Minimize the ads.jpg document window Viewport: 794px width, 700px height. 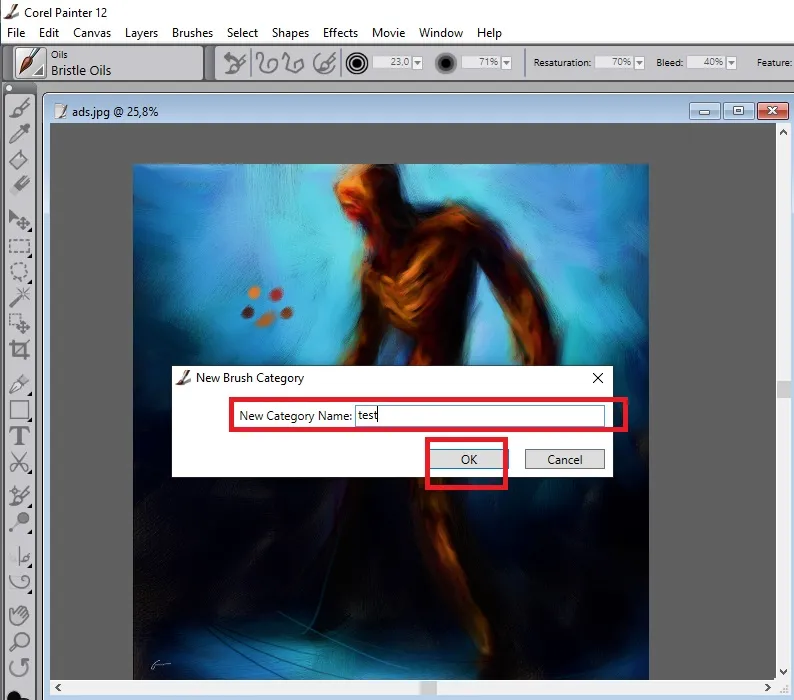(x=704, y=111)
